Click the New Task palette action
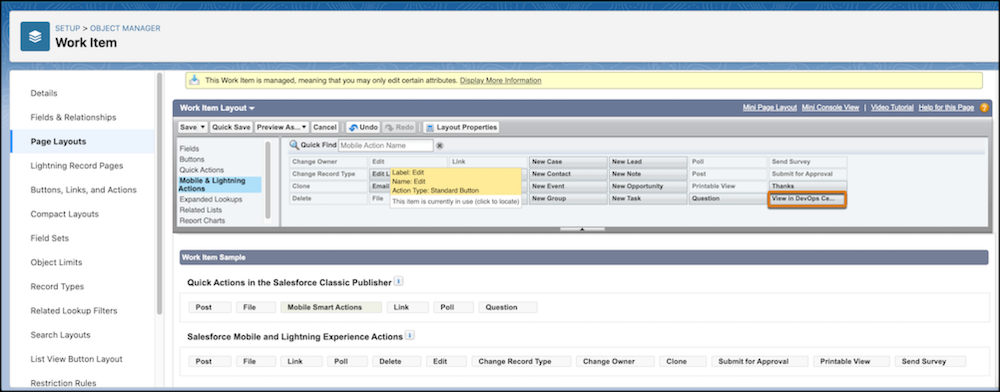The image size is (1000, 392). (x=647, y=199)
